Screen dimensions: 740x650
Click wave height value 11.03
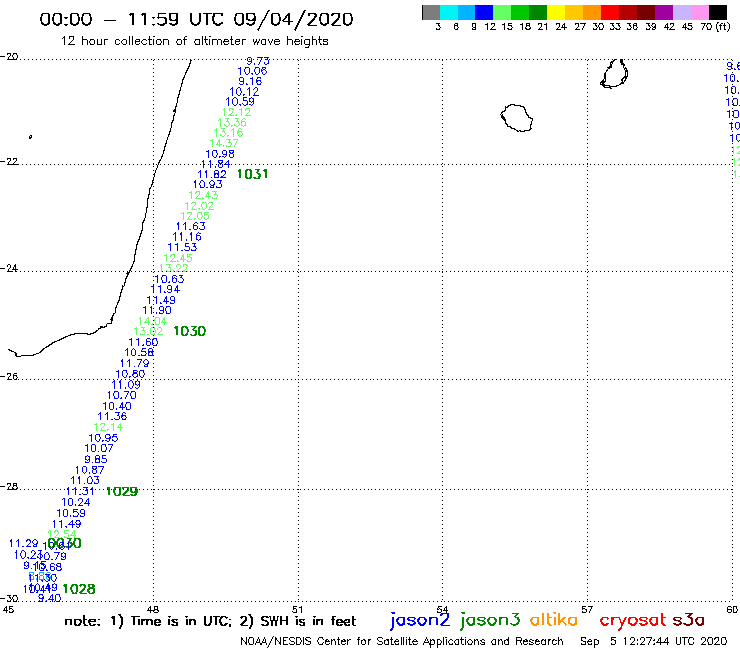click(85, 481)
